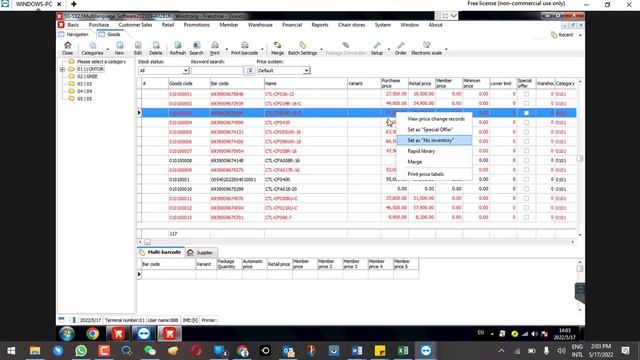Open Print barcode dropdown arrow
Viewport: 640px width, 360px height.
pos(262,49)
